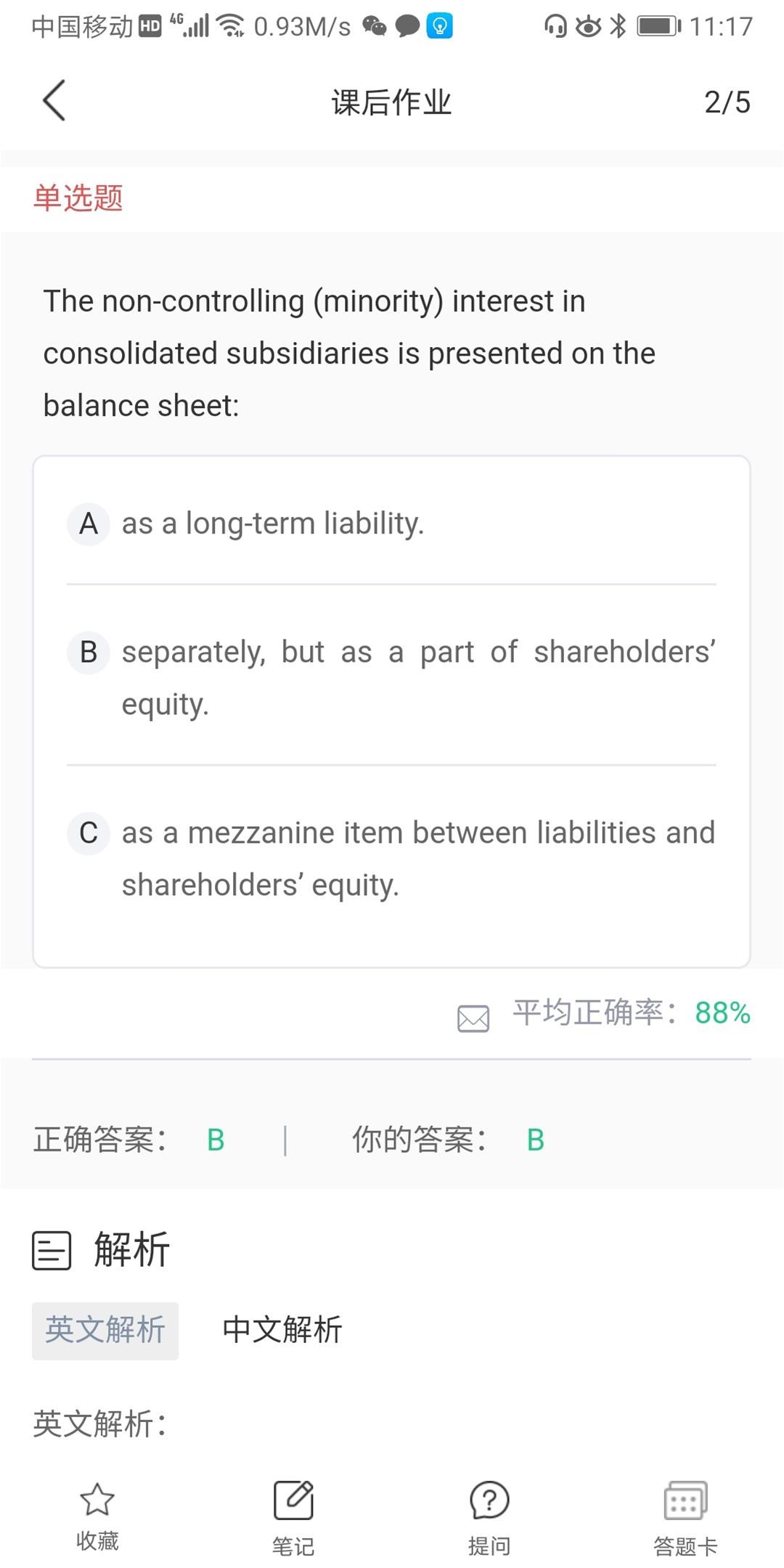Tap the 2/5 question counter

coord(727,102)
